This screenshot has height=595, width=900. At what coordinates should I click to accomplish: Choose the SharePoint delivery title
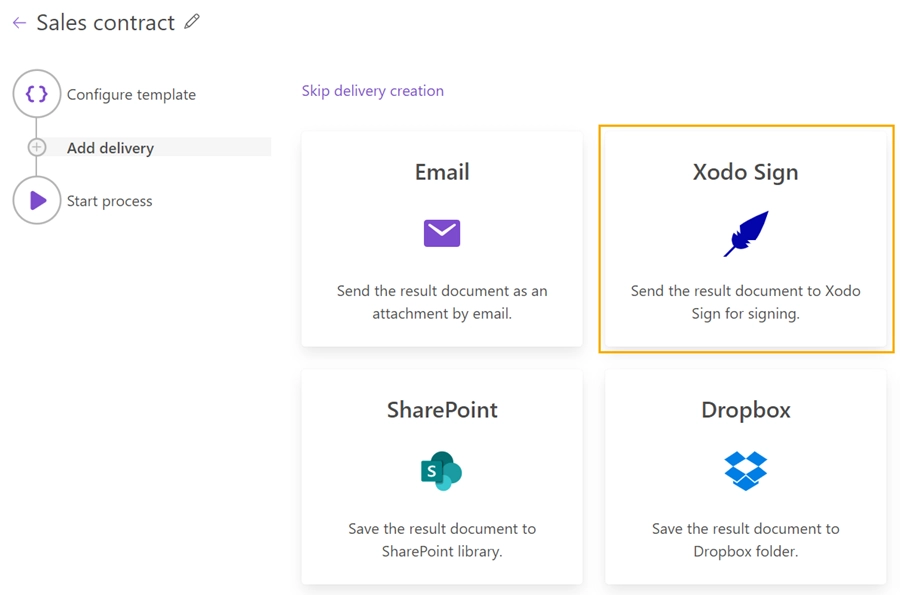click(442, 410)
